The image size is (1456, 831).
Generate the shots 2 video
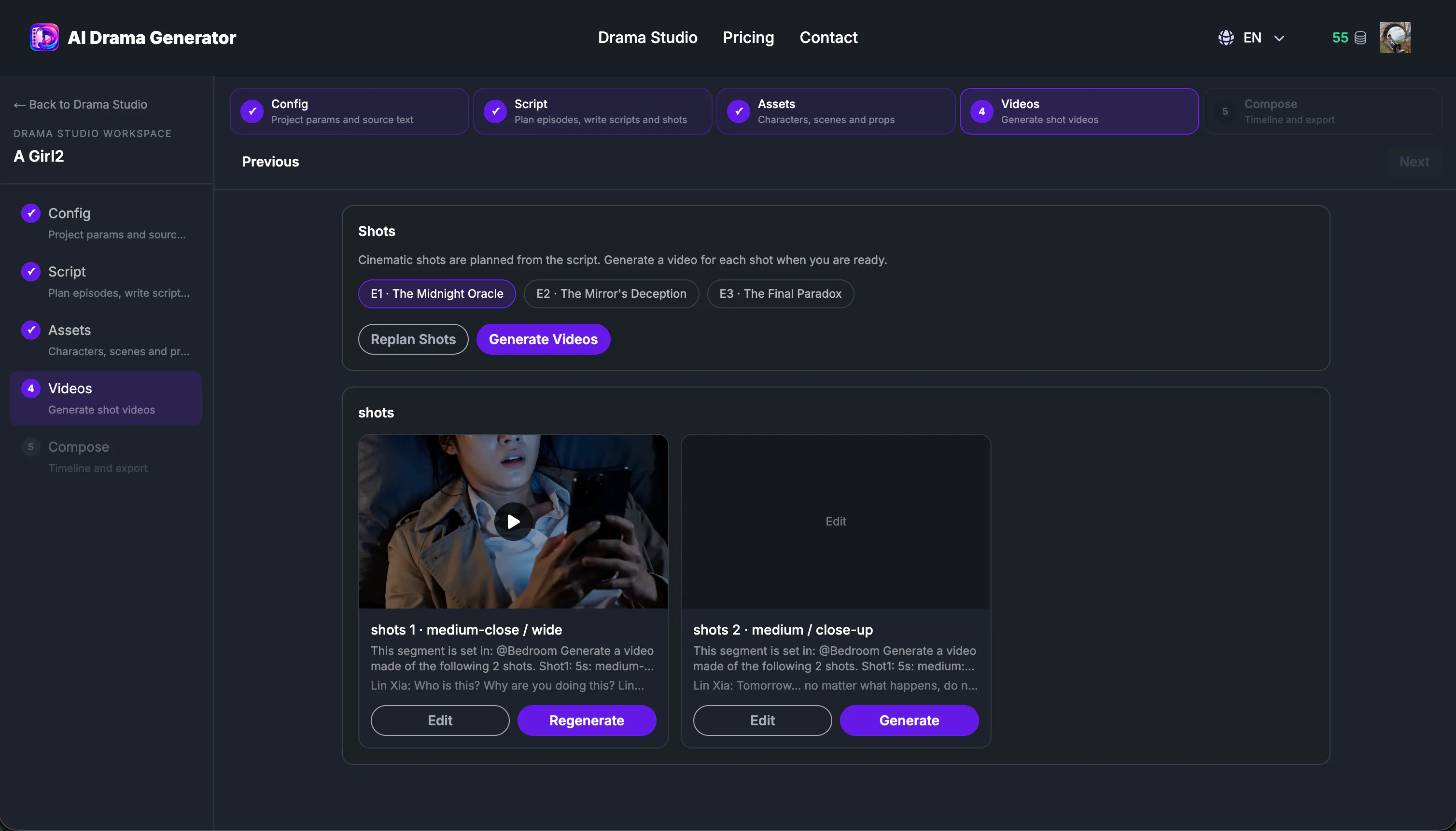pos(909,720)
